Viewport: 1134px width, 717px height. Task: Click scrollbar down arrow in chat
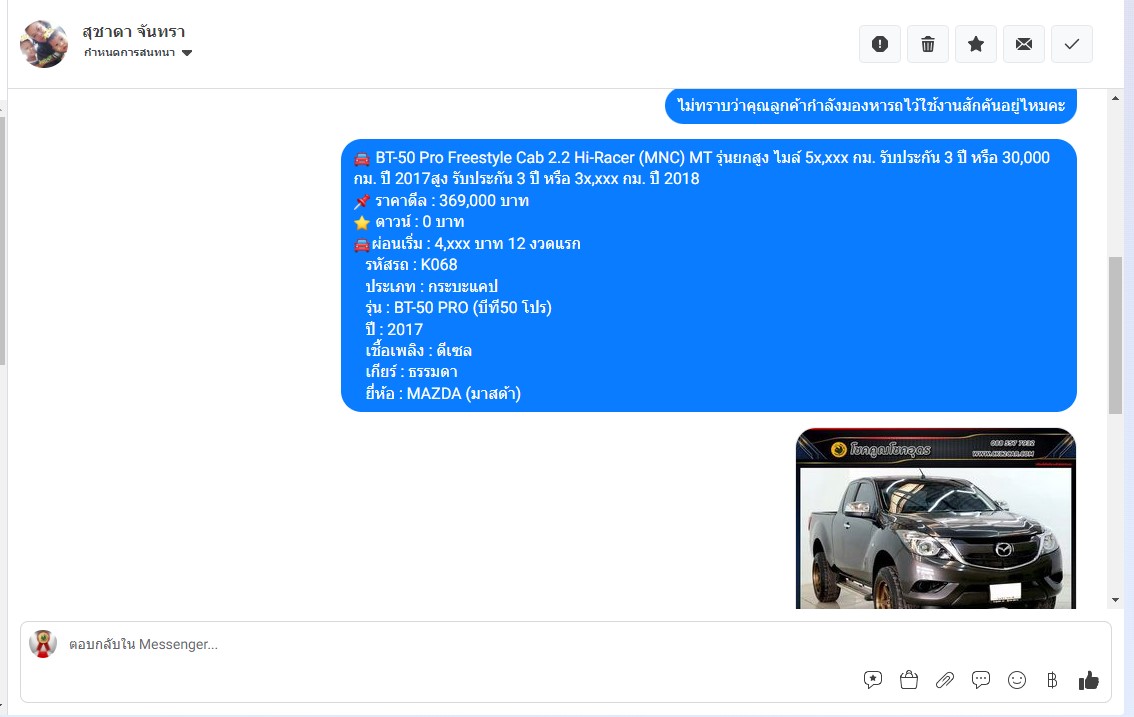[x=1115, y=600]
